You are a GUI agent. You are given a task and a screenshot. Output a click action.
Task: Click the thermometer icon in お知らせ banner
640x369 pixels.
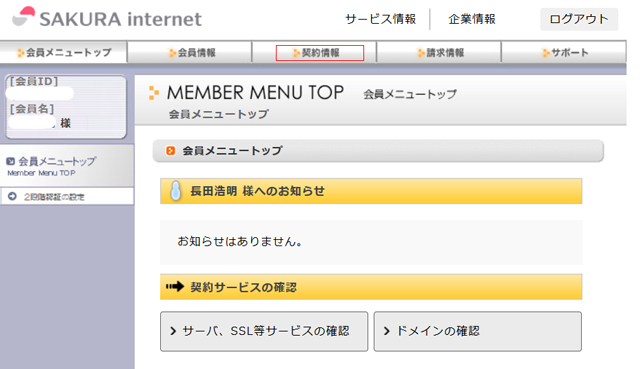[x=176, y=191]
